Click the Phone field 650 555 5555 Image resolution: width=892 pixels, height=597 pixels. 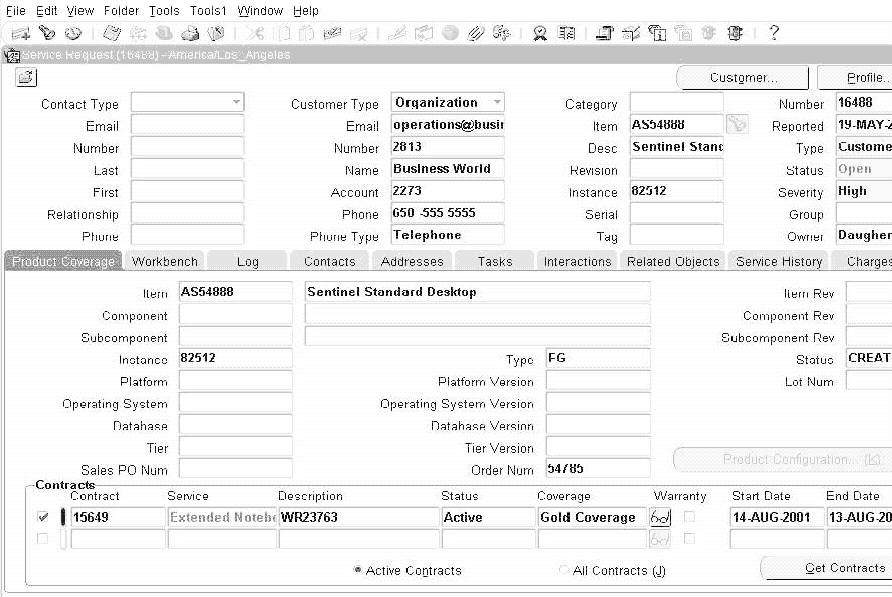[x=448, y=213]
